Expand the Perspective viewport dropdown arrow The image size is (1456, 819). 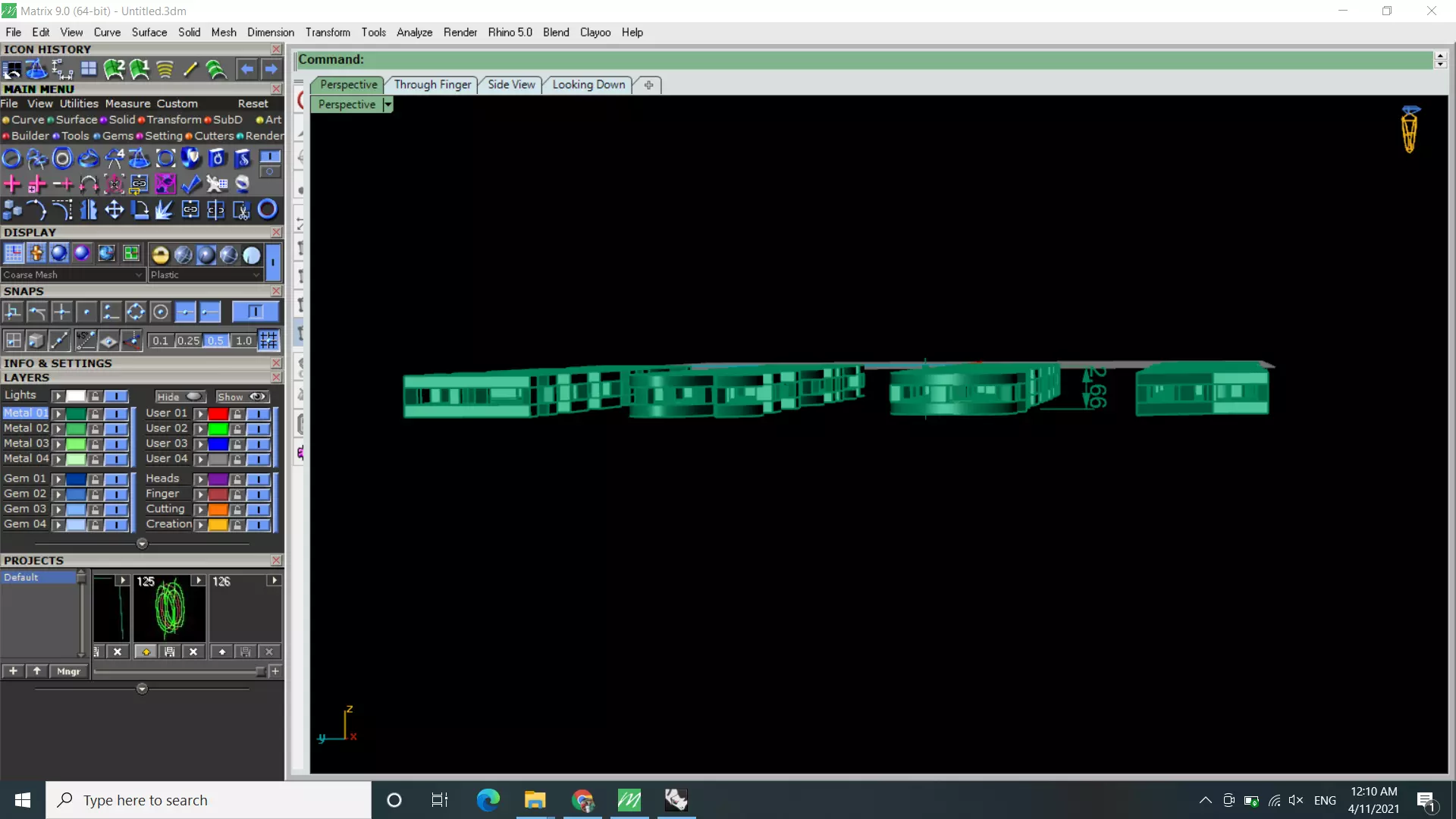click(388, 105)
